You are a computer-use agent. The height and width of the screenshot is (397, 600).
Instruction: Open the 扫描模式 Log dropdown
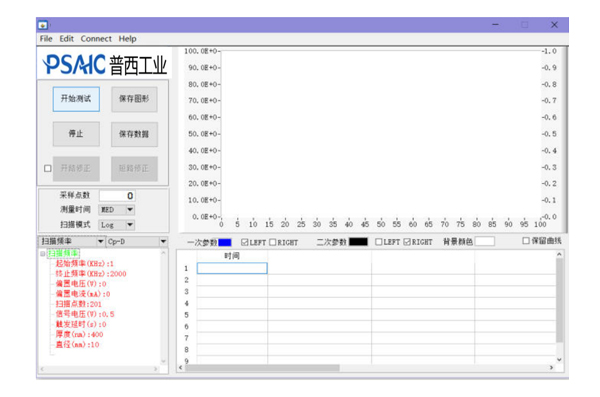click(x=130, y=225)
